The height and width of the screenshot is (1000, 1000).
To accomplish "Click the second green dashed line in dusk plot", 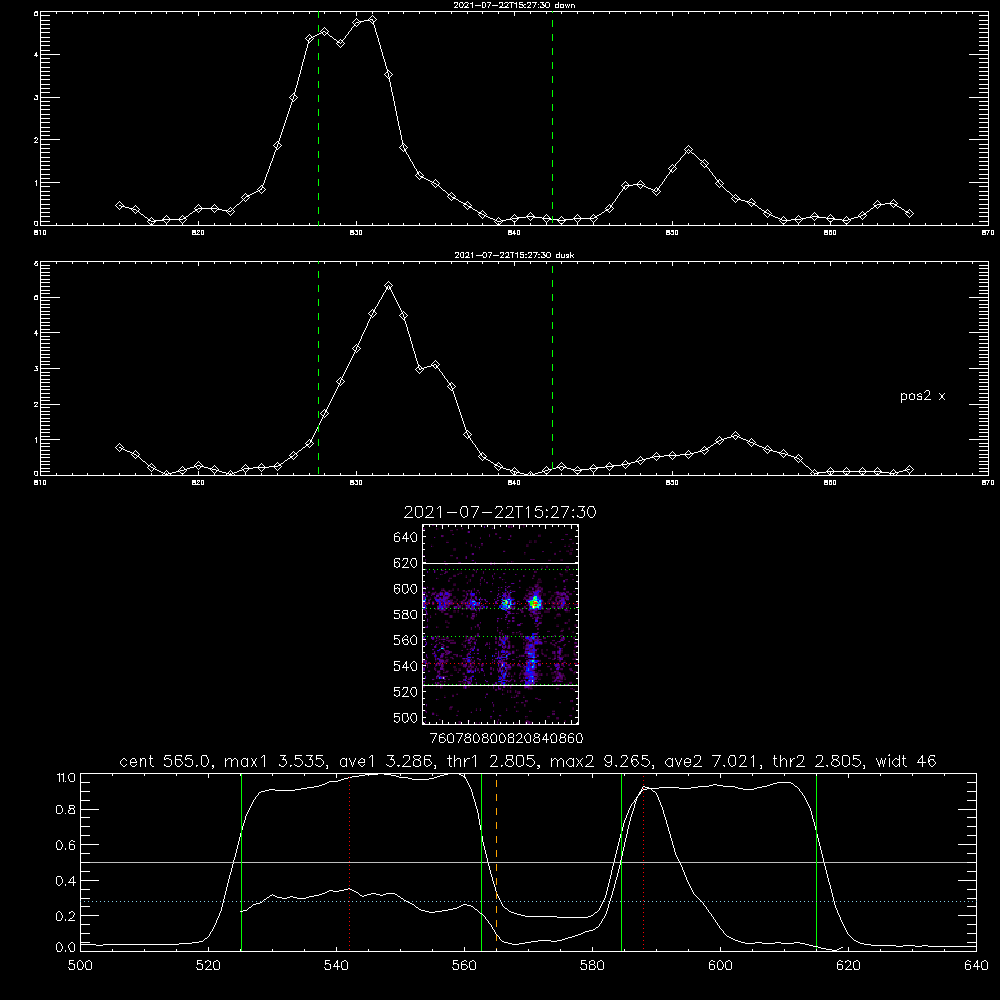I will [x=552, y=369].
